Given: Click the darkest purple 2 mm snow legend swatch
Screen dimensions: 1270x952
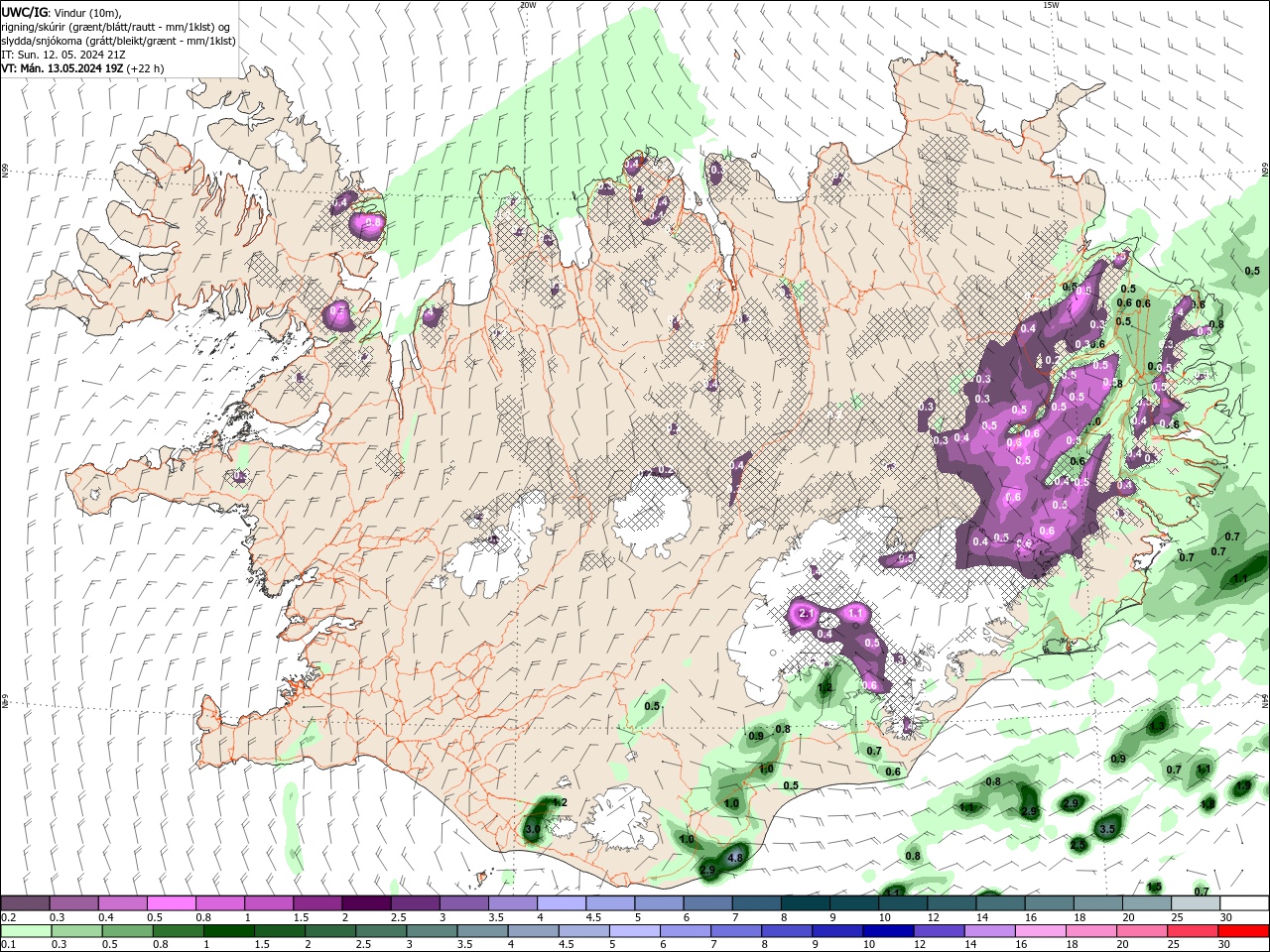Looking at the screenshot, I should [x=365, y=903].
